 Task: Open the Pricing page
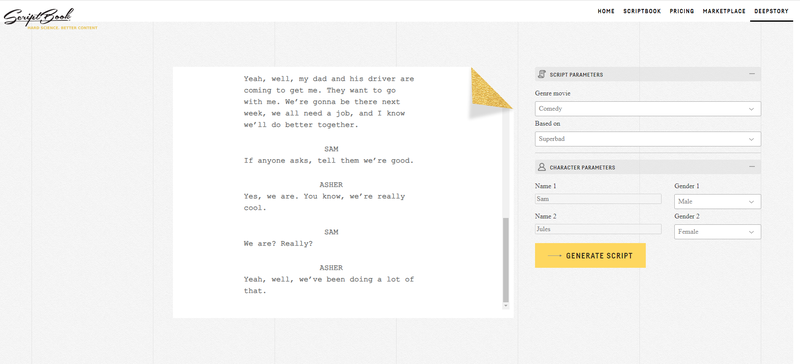(682, 11)
